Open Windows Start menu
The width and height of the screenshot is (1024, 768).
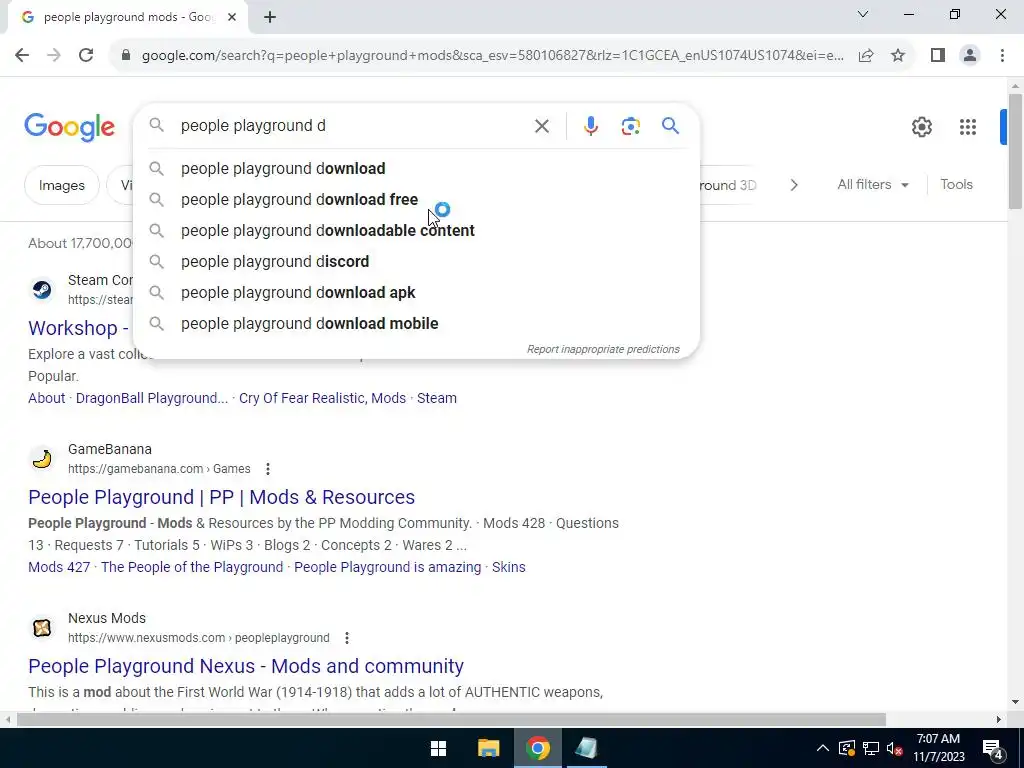[438, 748]
